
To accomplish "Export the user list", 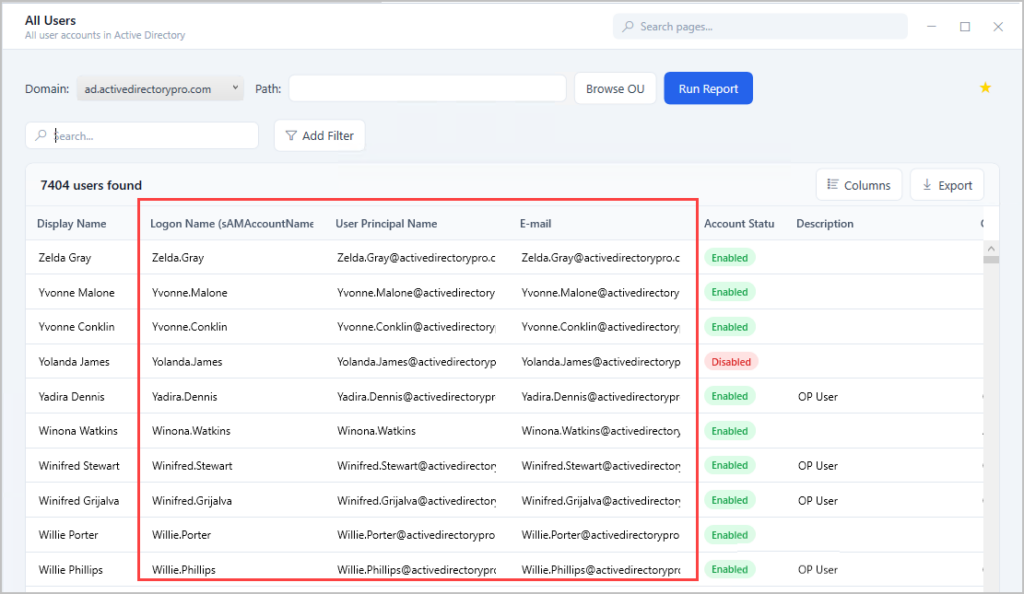I will click(947, 185).
